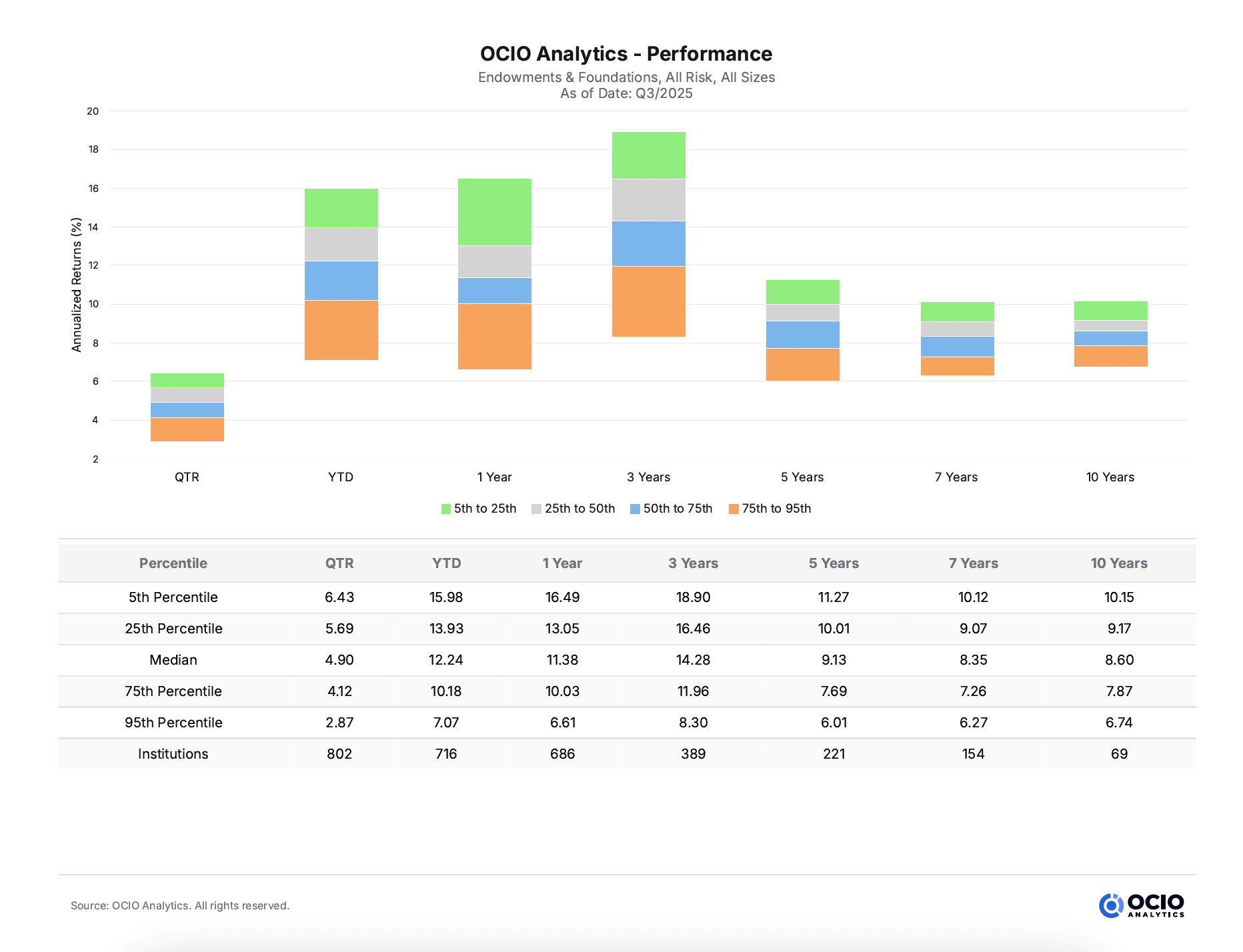Click the 7 Years x-axis label under the chart

tap(956, 477)
